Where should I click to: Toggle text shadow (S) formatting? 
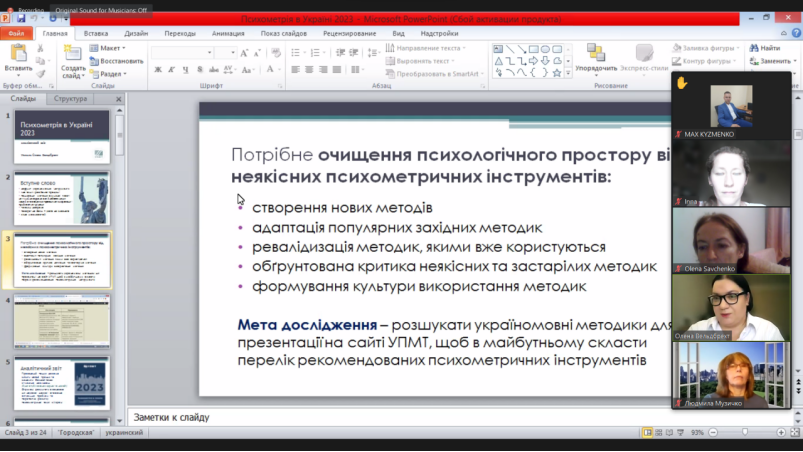tap(198, 70)
